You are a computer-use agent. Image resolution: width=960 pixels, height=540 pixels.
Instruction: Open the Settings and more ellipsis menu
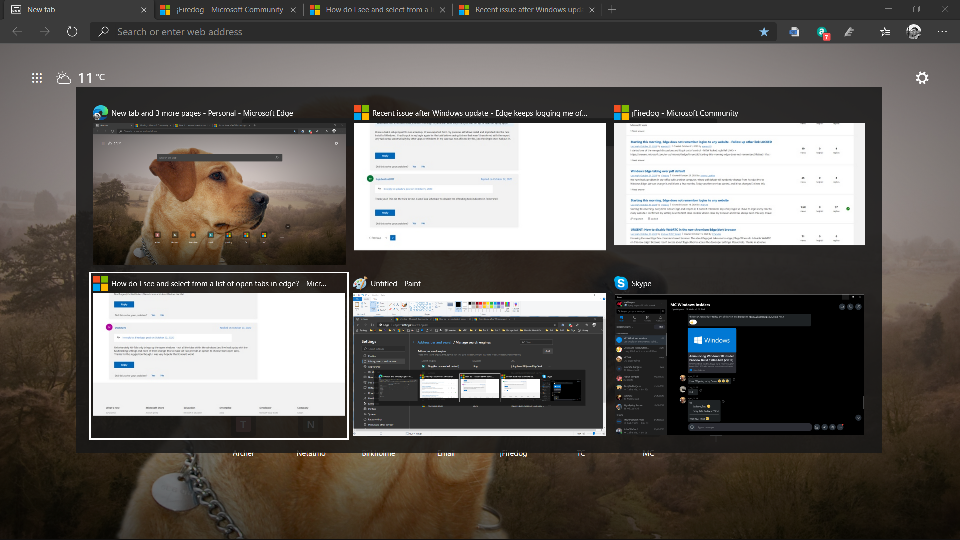[942, 32]
